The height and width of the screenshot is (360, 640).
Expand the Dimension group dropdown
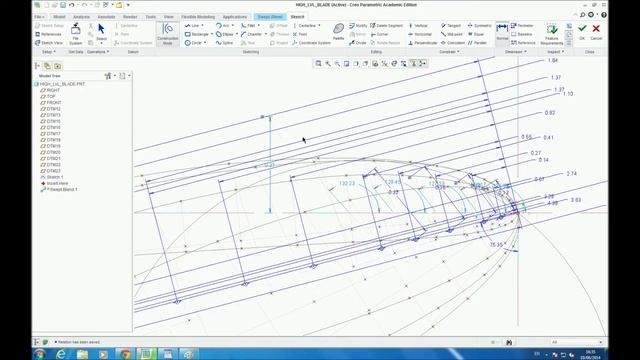coord(516,52)
